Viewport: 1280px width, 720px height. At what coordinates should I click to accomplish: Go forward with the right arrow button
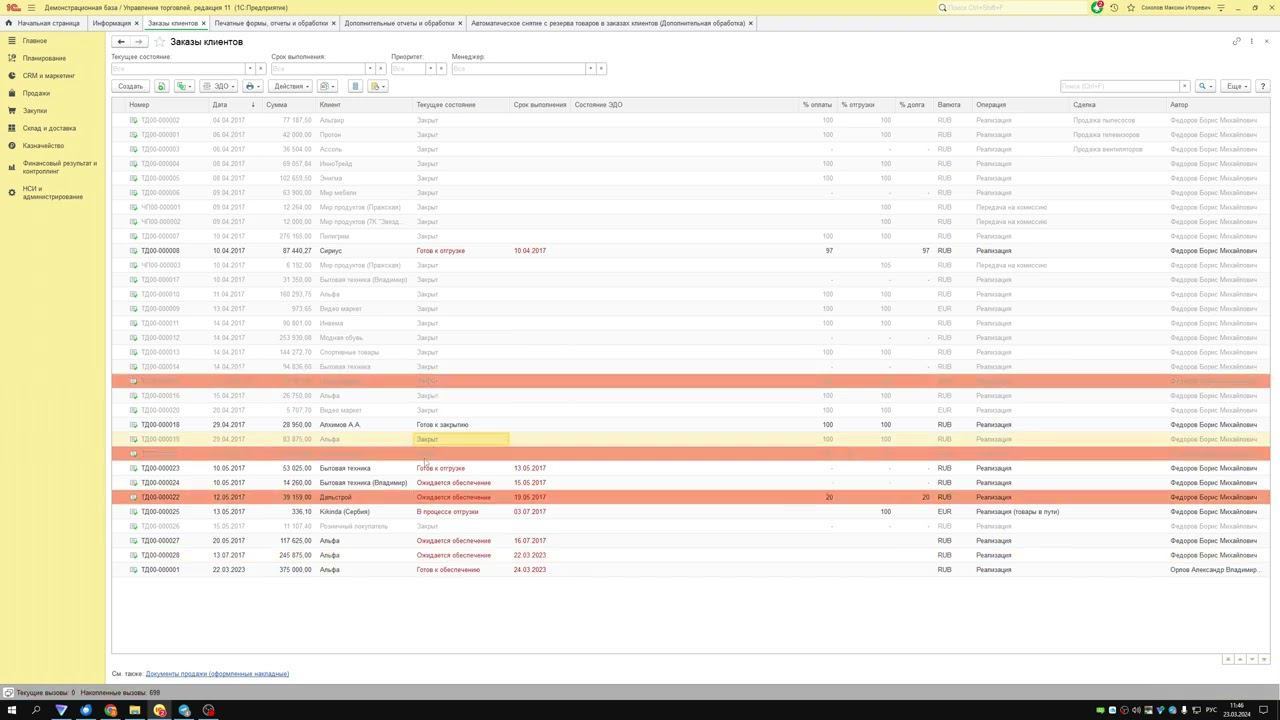[x=139, y=42]
